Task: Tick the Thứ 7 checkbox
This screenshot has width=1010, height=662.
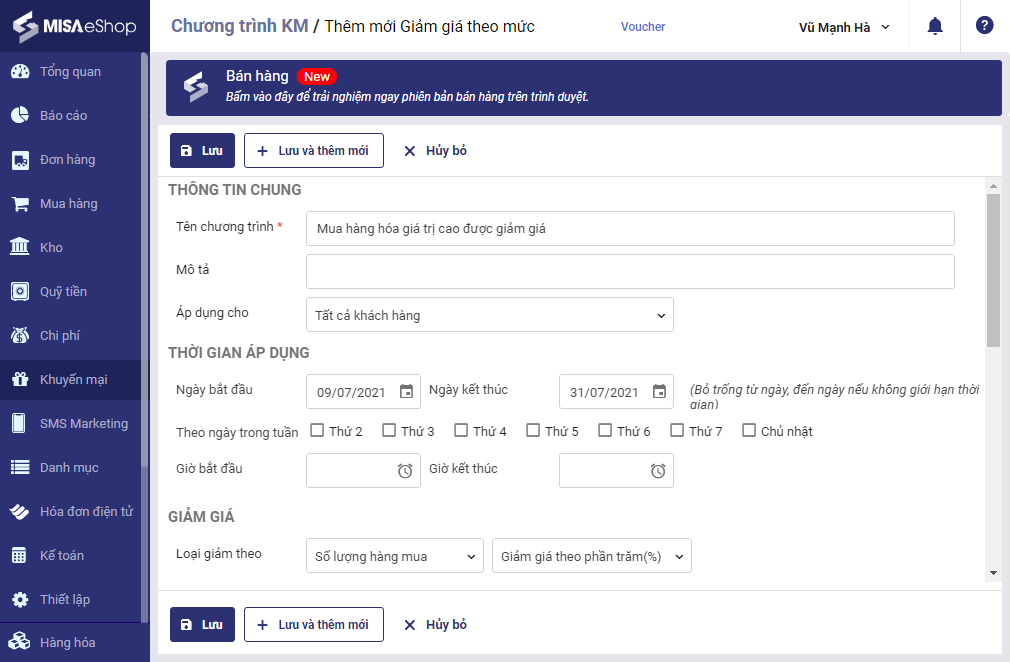Action: pos(677,430)
